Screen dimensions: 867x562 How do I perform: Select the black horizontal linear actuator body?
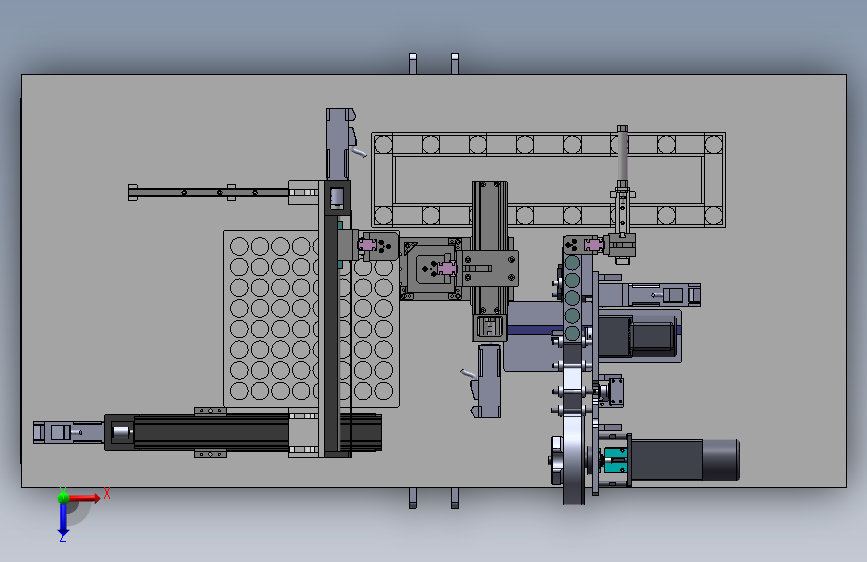point(243,432)
